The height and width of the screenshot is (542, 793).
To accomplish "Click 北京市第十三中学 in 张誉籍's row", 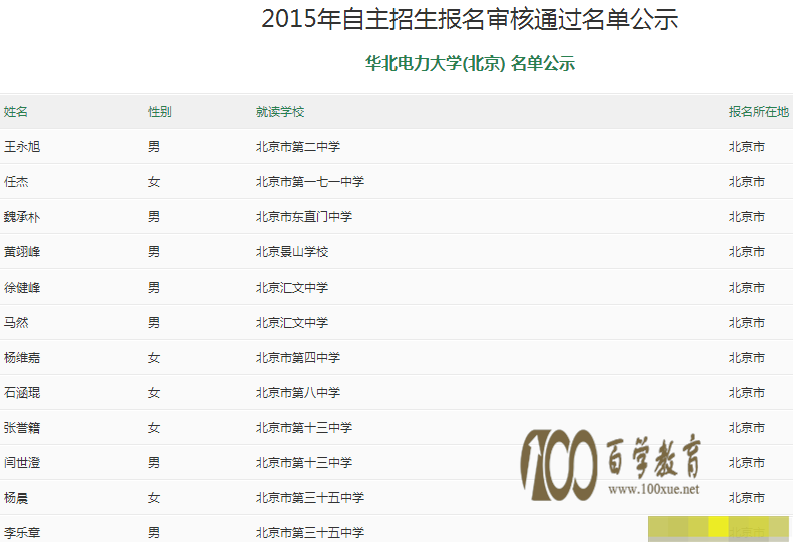I will coord(303,428).
